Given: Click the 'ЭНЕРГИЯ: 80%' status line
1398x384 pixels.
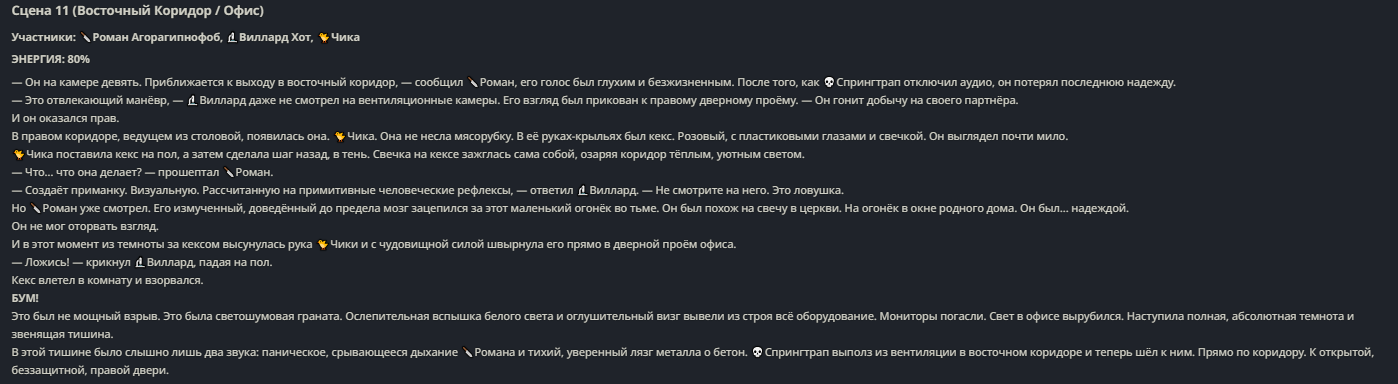Looking at the screenshot, I should tap(51, 60).
